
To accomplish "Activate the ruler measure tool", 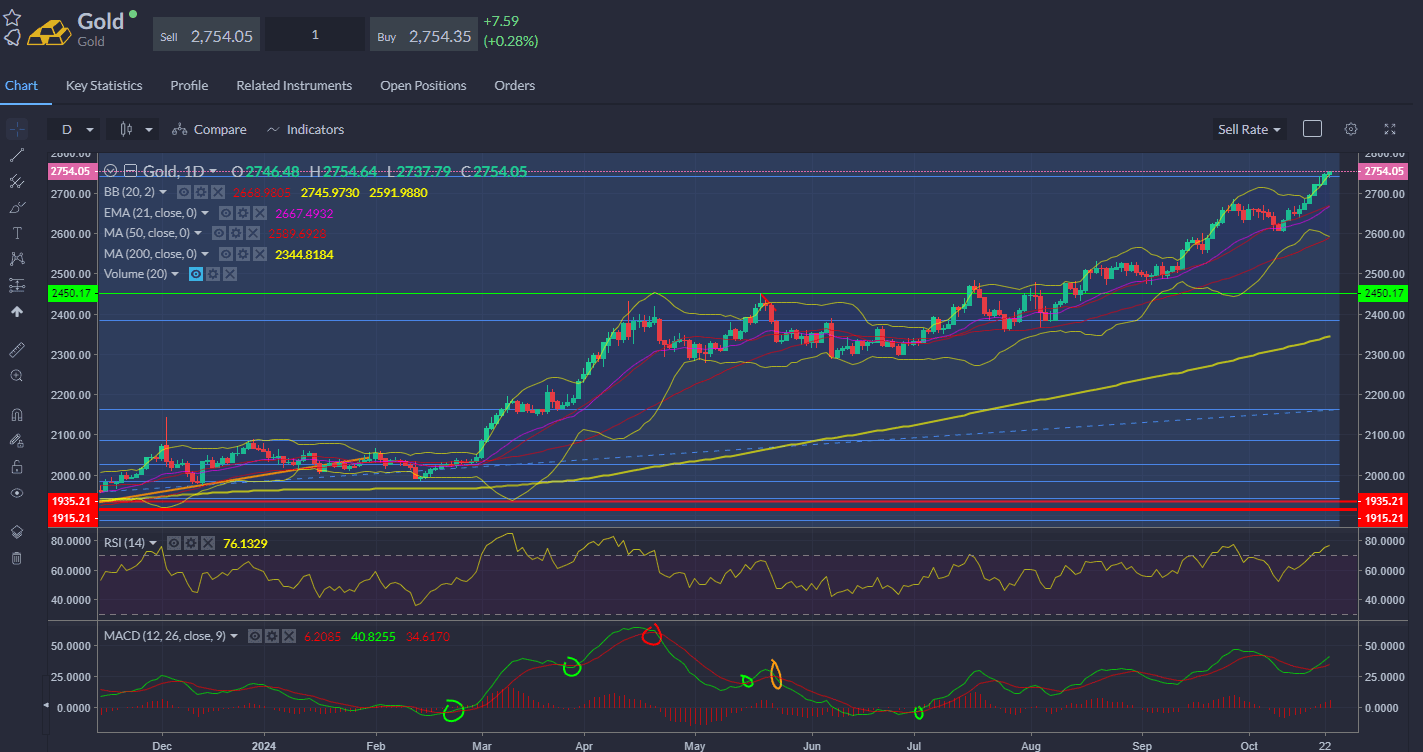I will (x=16, y=349).
